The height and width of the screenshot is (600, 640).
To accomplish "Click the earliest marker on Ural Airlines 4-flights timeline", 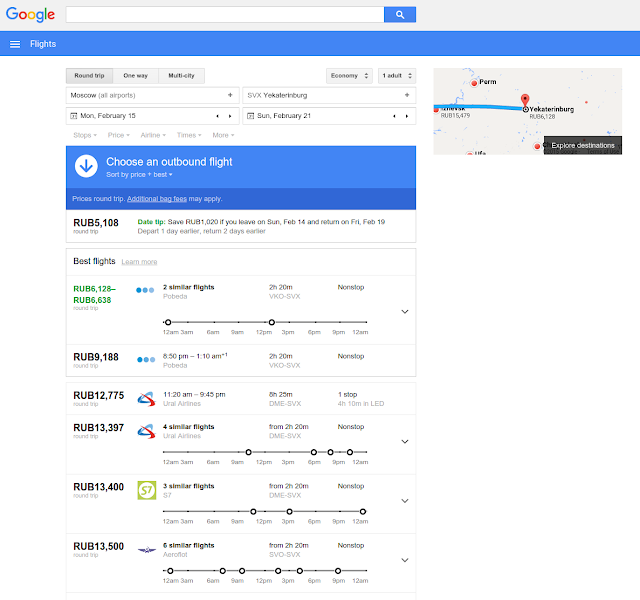I will click(x=248, y=452).
